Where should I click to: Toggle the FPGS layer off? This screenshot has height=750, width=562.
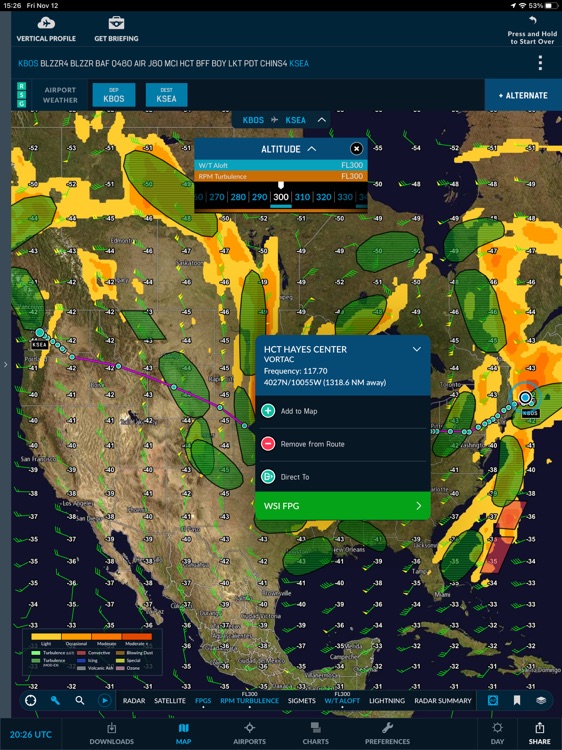pyautogui.click(x=203, y=701)
